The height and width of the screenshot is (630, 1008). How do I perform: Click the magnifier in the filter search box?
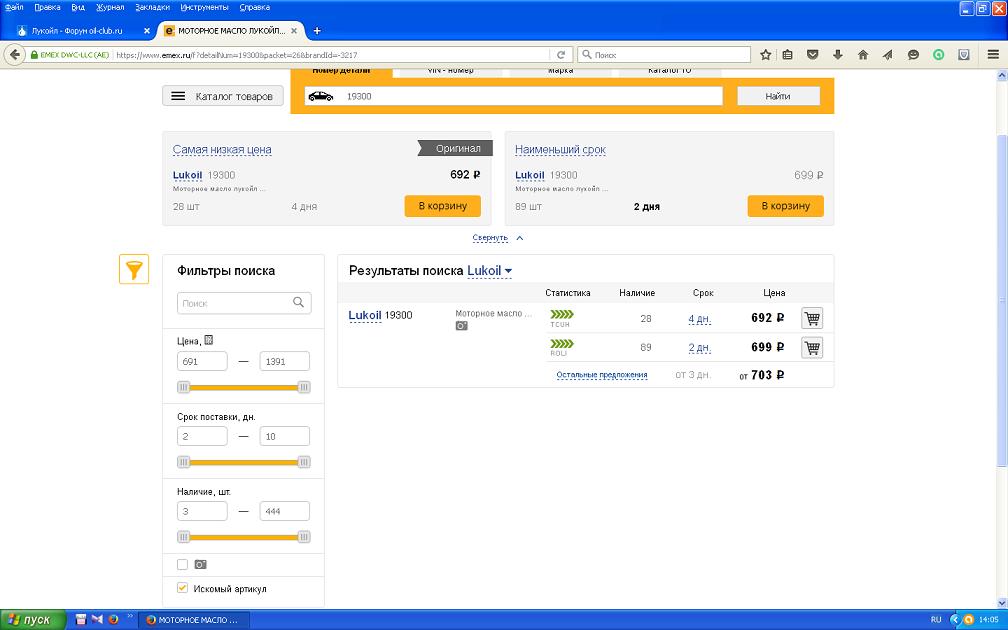pyautogui.click(x=298, y=302)
